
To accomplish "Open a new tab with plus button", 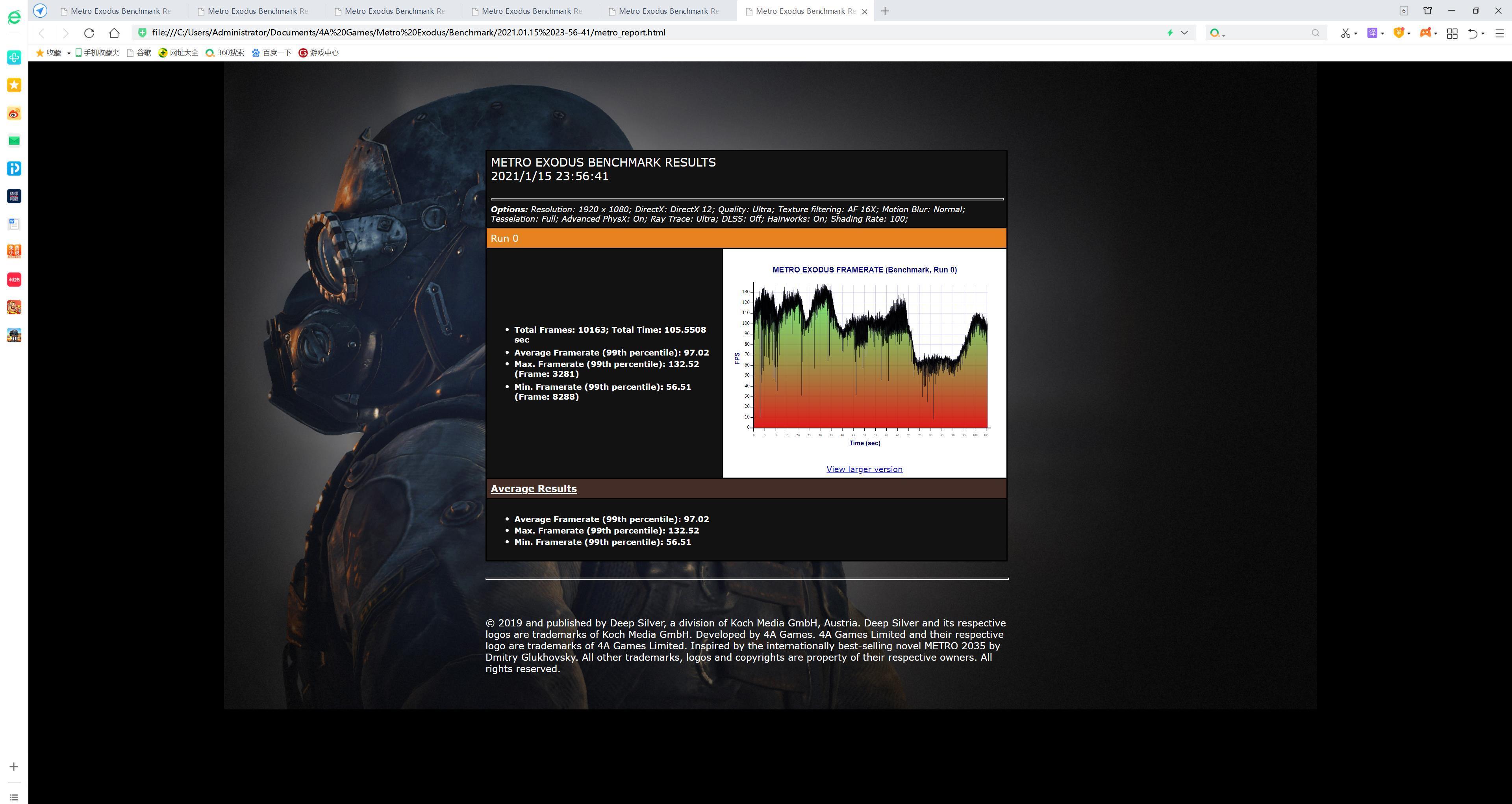I will click(885, 11).
